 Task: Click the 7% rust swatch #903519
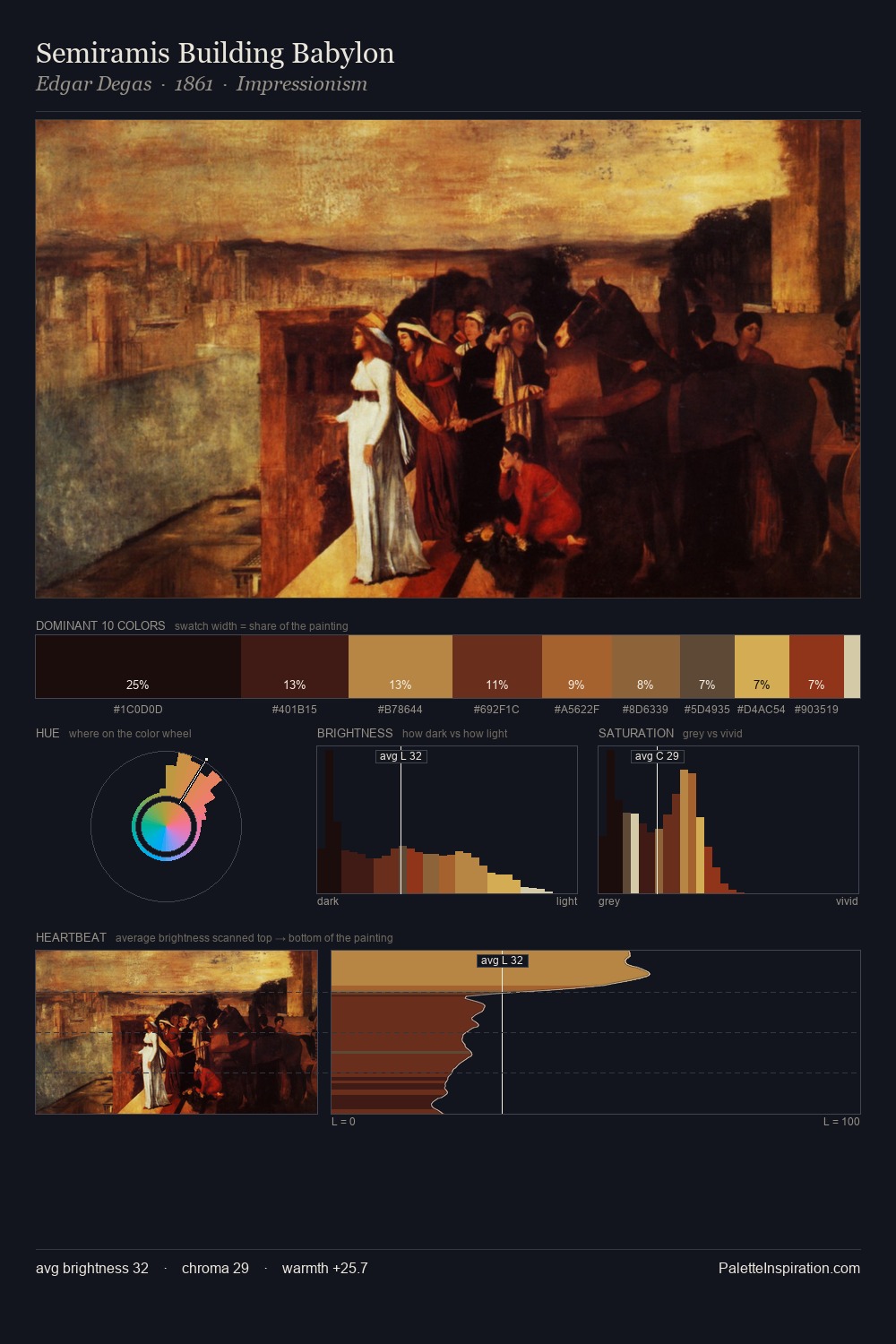click(816, 667)
